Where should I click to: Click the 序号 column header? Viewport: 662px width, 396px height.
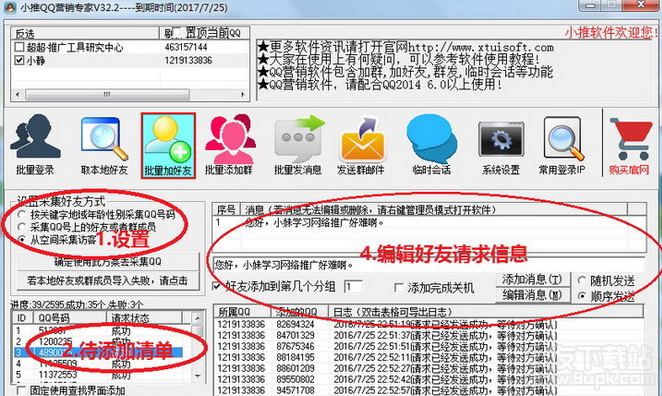click(x=226, y=210)
